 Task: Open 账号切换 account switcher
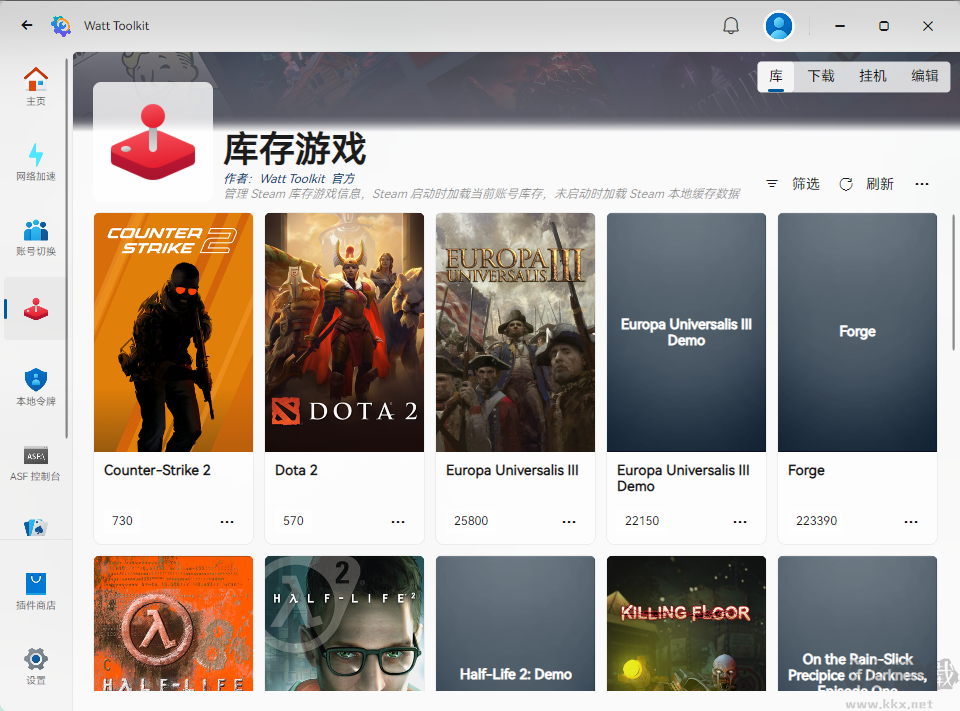pos(36,237)
